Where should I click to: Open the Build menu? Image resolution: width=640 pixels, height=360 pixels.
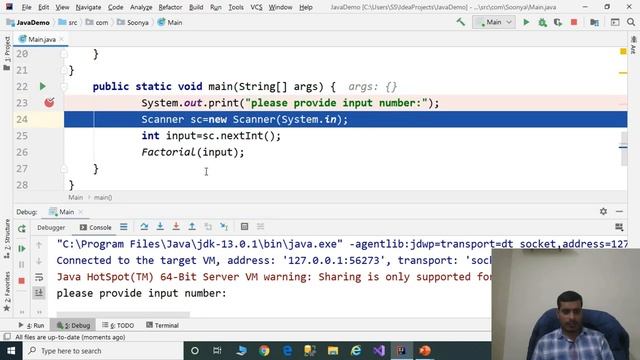coord(196,7)
